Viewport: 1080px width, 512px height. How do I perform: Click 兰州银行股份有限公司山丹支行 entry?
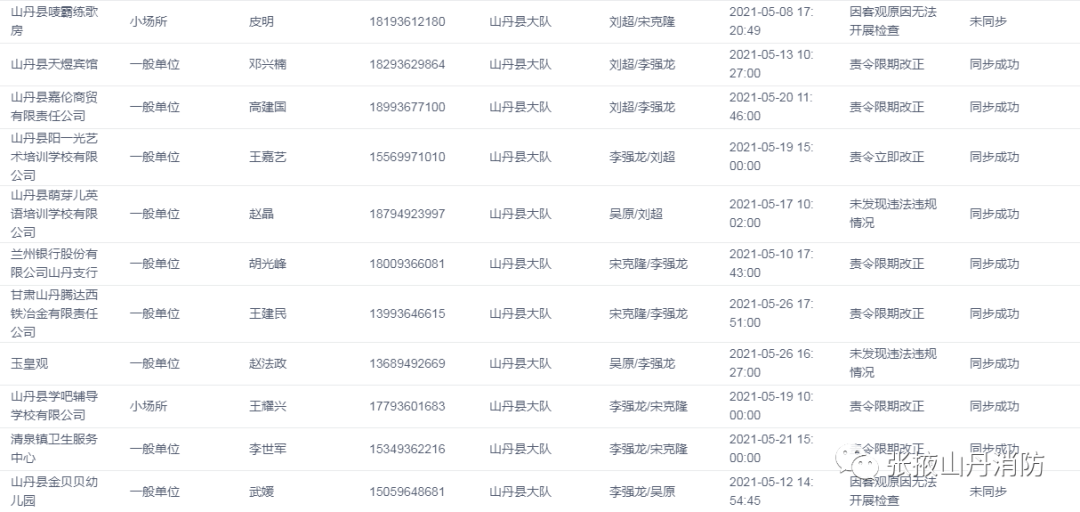[x=54, y=263]
